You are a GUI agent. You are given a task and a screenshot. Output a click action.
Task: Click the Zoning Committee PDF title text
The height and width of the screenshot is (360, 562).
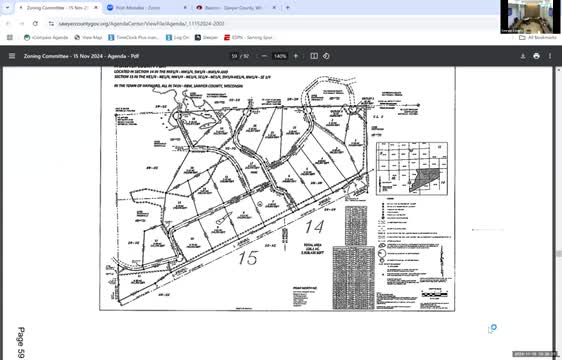pos(81,56)
